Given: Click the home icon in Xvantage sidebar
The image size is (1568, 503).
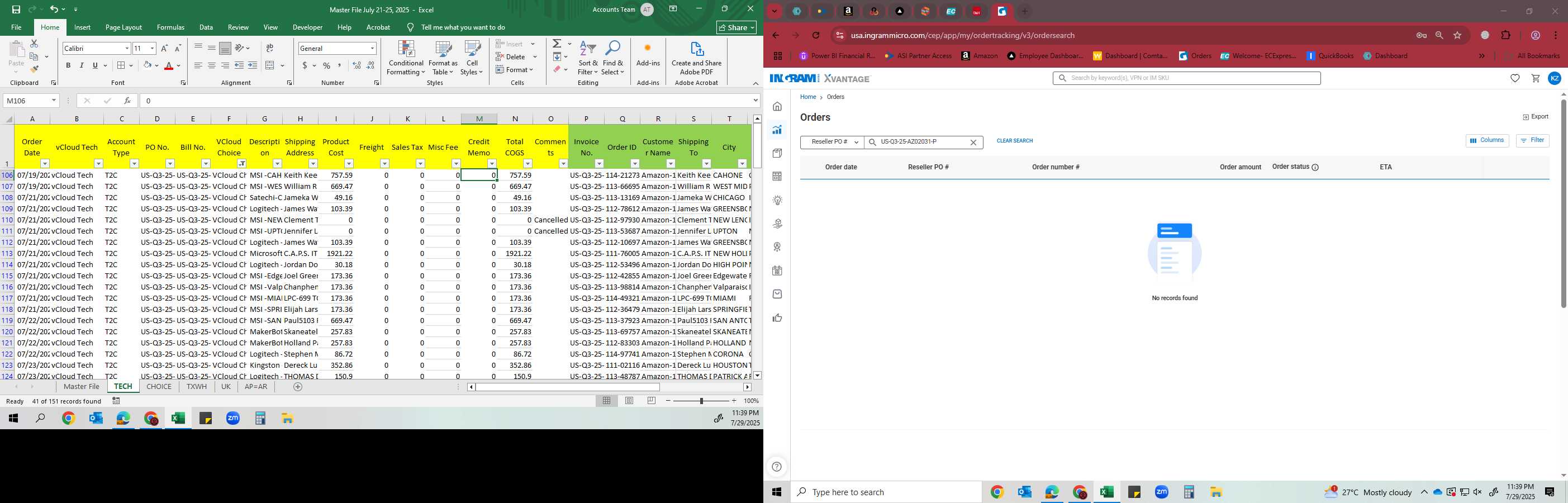Looking at the screenshot, I should tap(777, 107).
